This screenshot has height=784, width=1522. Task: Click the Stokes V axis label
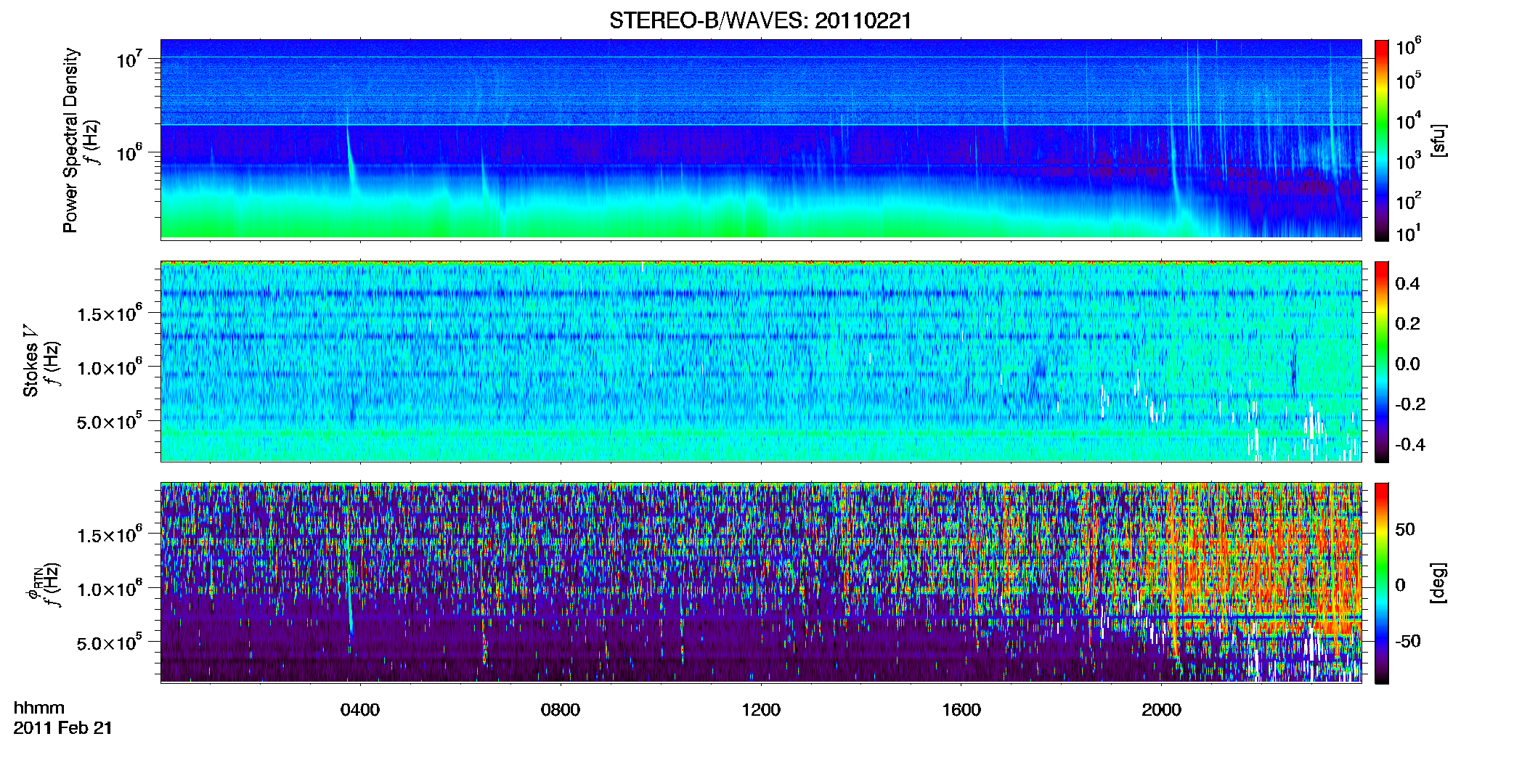tap(31, 361)
